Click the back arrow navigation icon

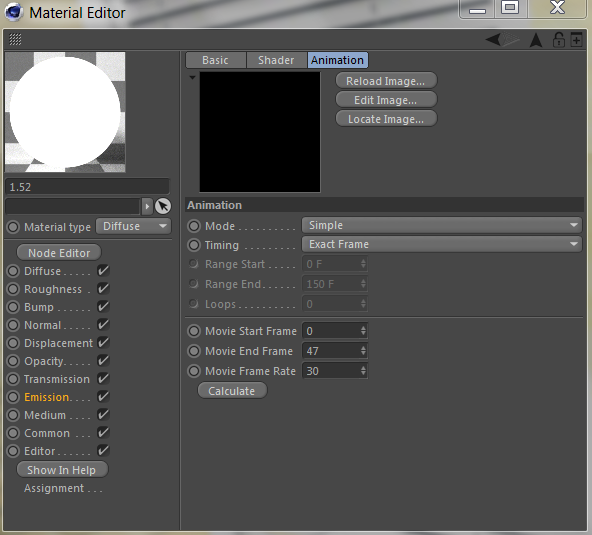[x=493, y=39]
